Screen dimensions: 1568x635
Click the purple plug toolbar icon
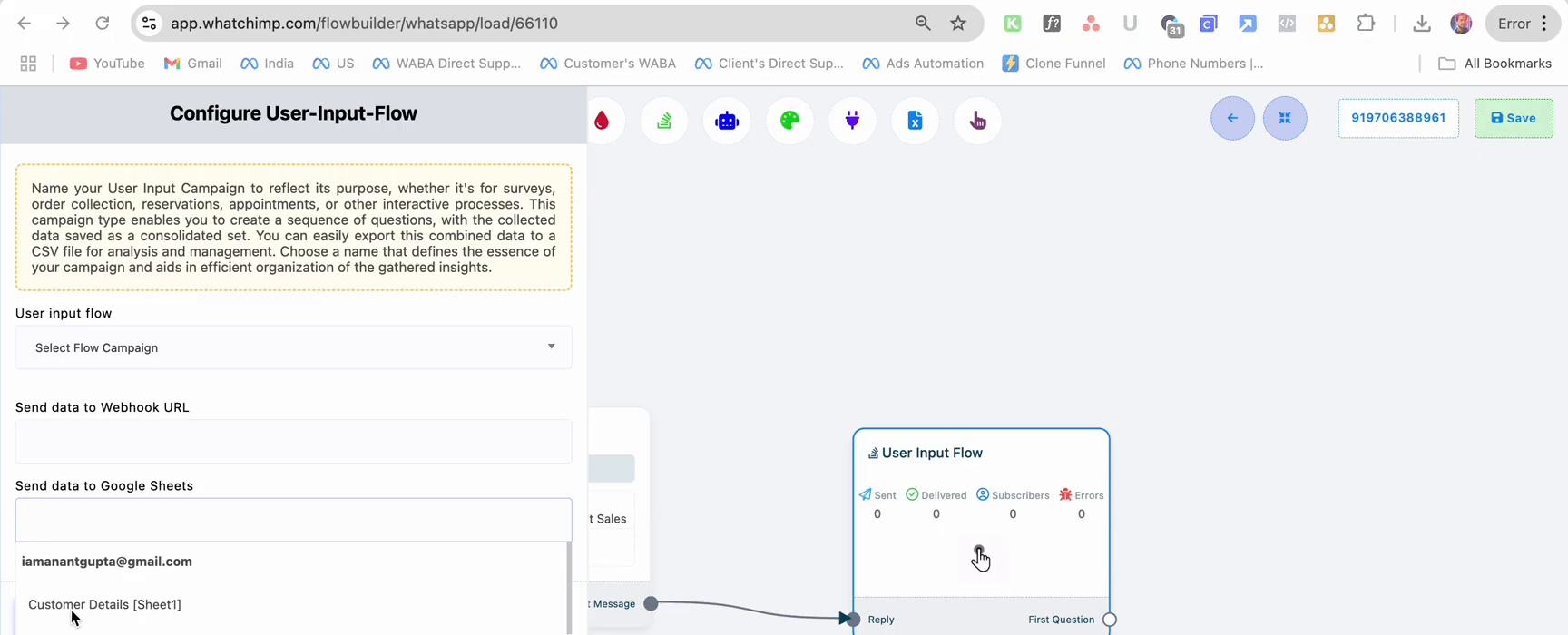click(852, 121)
